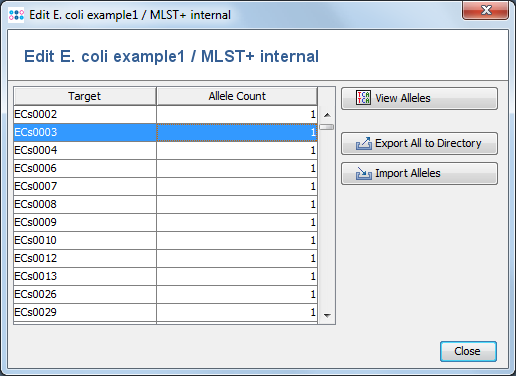Close the dialog with Close button
The width and height of the screenshot is (516, 376).
(468, 351)
